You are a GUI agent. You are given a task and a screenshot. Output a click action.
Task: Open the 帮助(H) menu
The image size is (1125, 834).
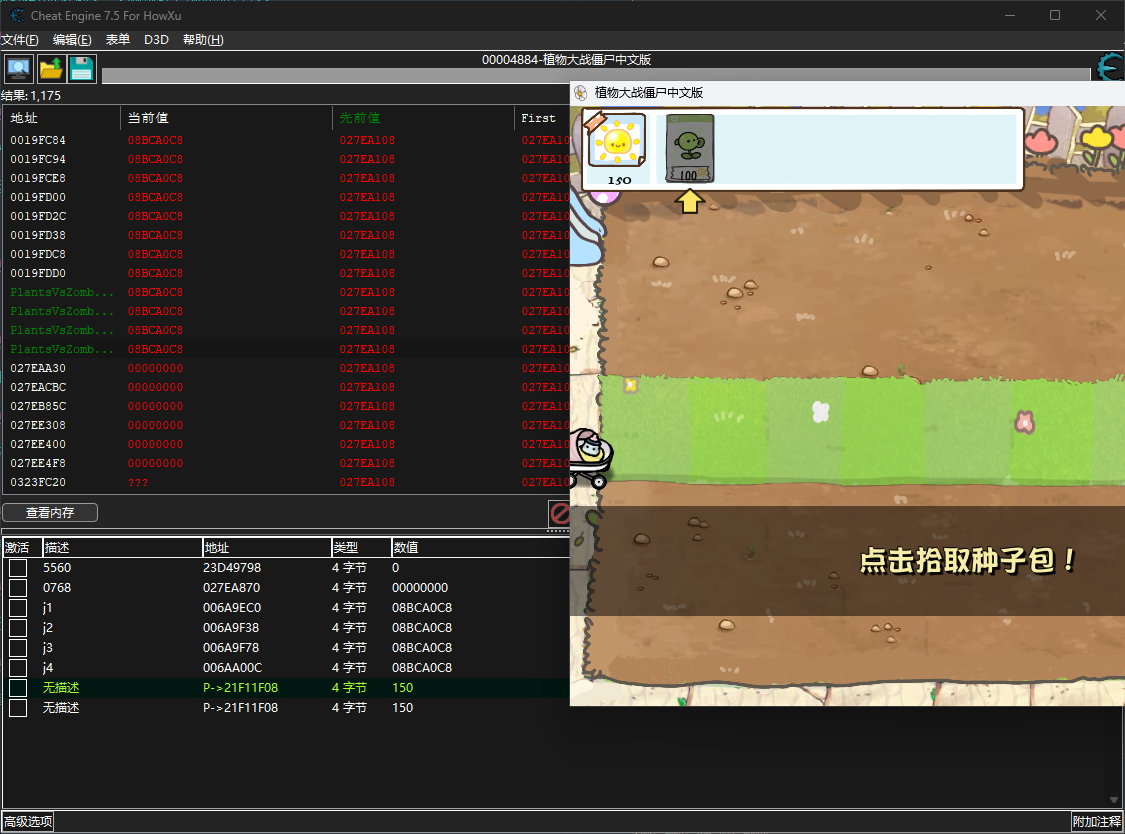coord(203,40)
